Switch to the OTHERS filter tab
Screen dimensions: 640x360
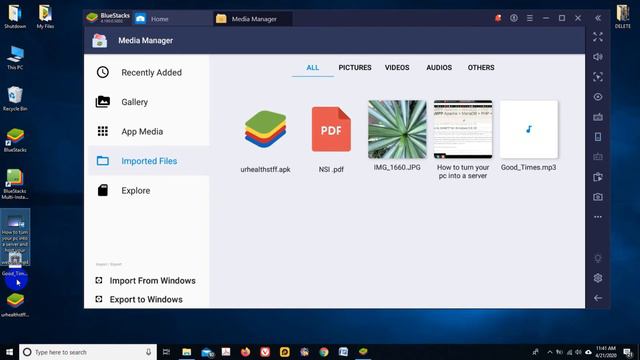coord(481,68)
